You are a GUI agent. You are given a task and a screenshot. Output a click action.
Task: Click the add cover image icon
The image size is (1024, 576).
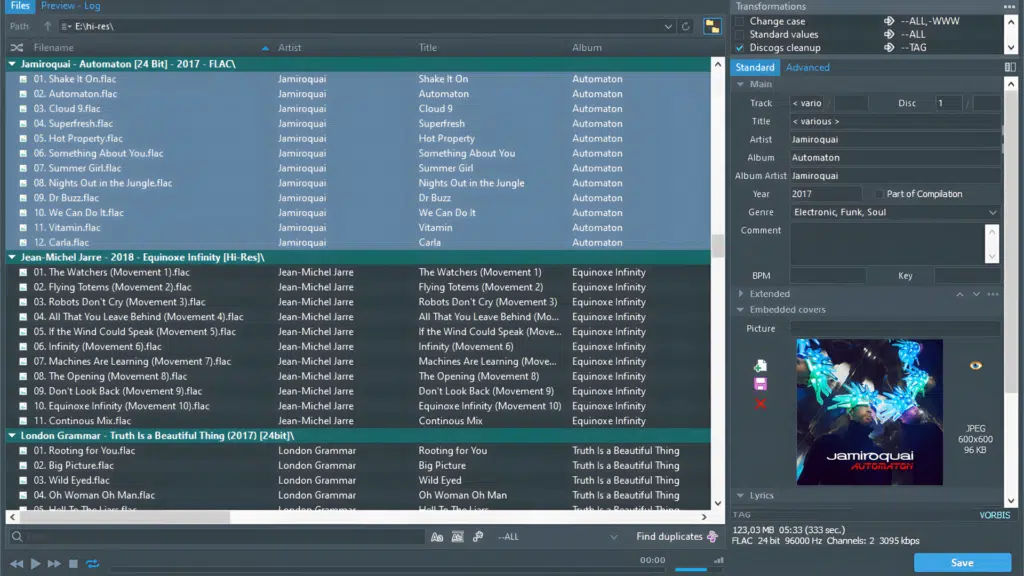tap(760, 366)
